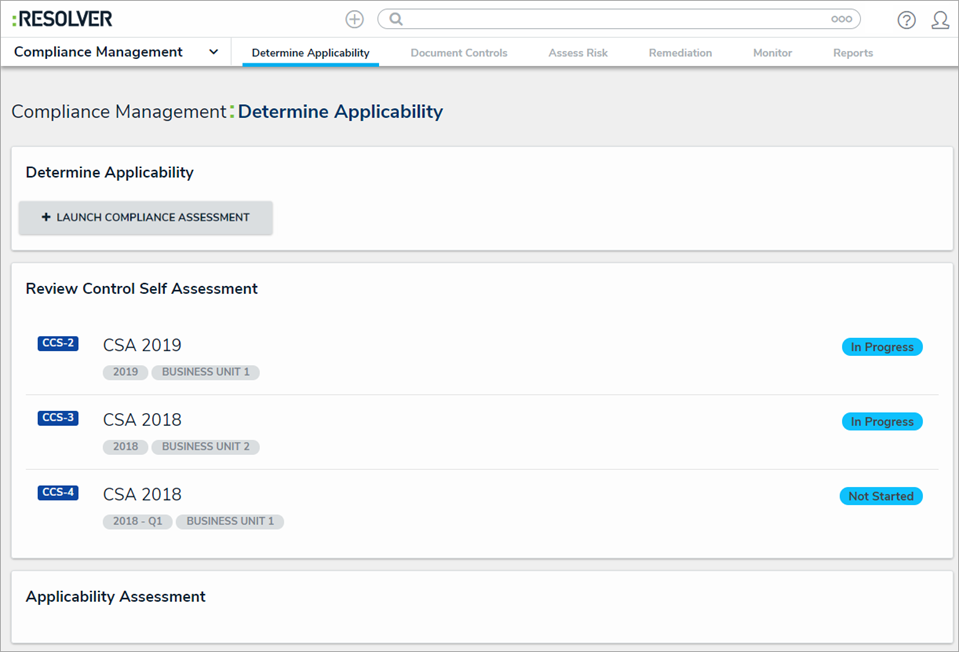Click the CCS-3 badge
This screenshot has width=960, height=652.
tap(58, 418)
